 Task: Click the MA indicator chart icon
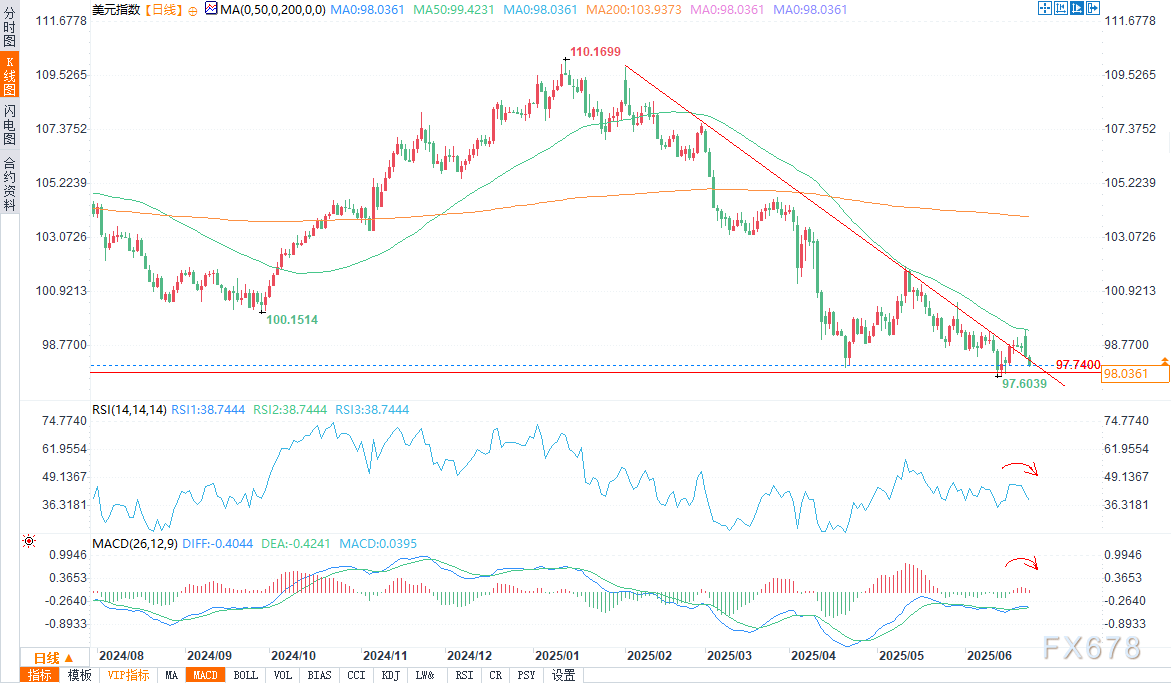pos(211,9)
